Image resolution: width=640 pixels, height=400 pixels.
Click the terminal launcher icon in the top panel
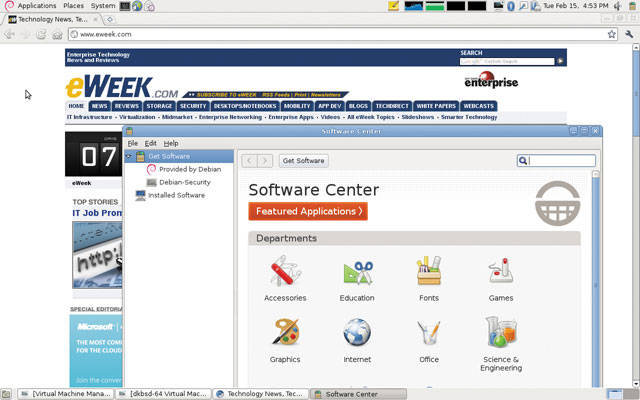coord(124,6)
